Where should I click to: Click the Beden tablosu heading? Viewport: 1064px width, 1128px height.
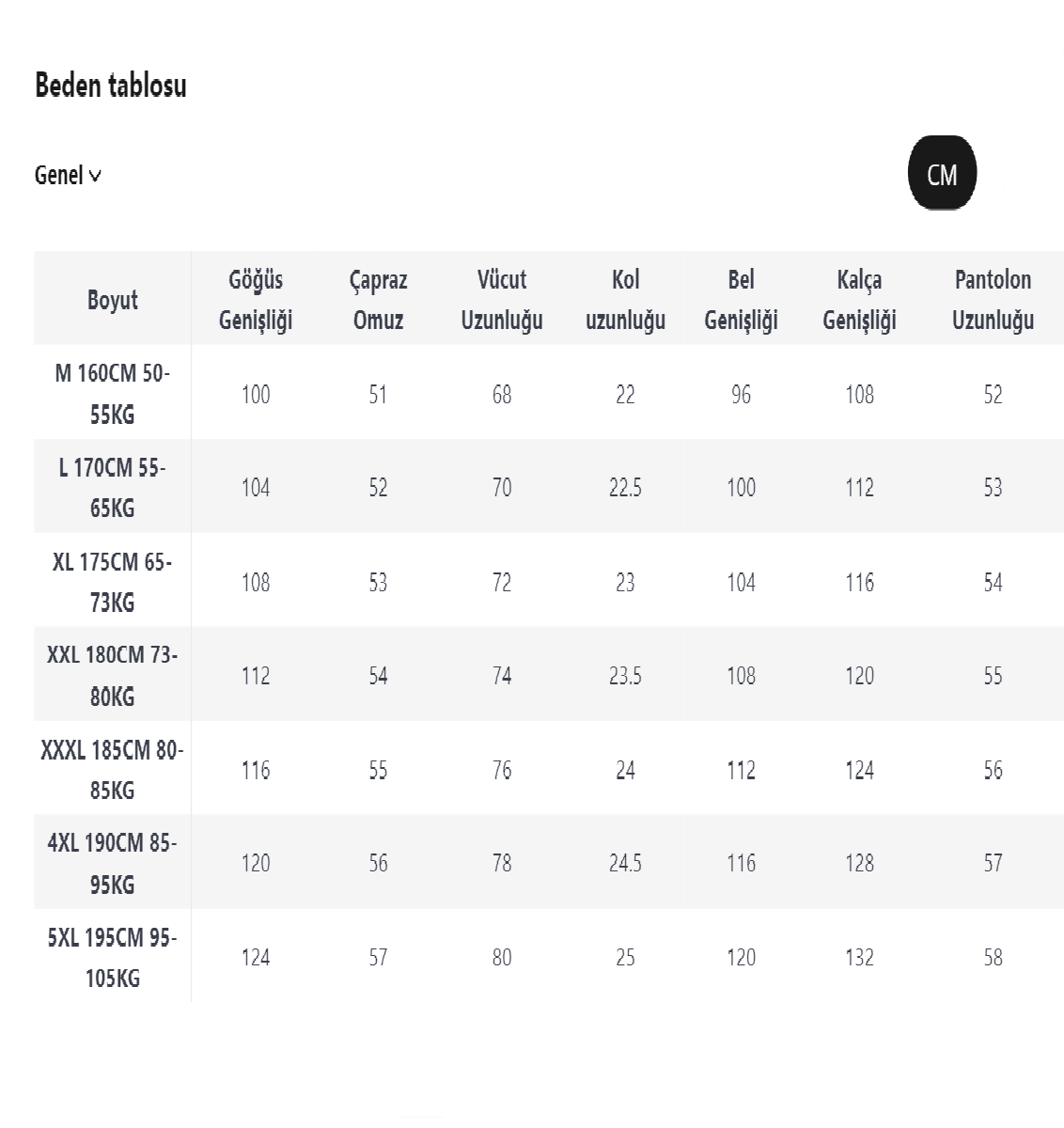click(x=111, y=86)
